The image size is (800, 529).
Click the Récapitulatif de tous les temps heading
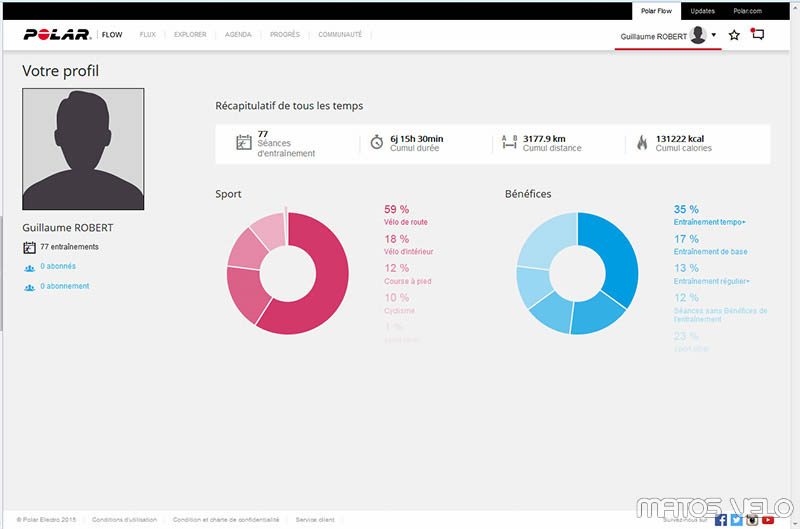pos(289,106)
